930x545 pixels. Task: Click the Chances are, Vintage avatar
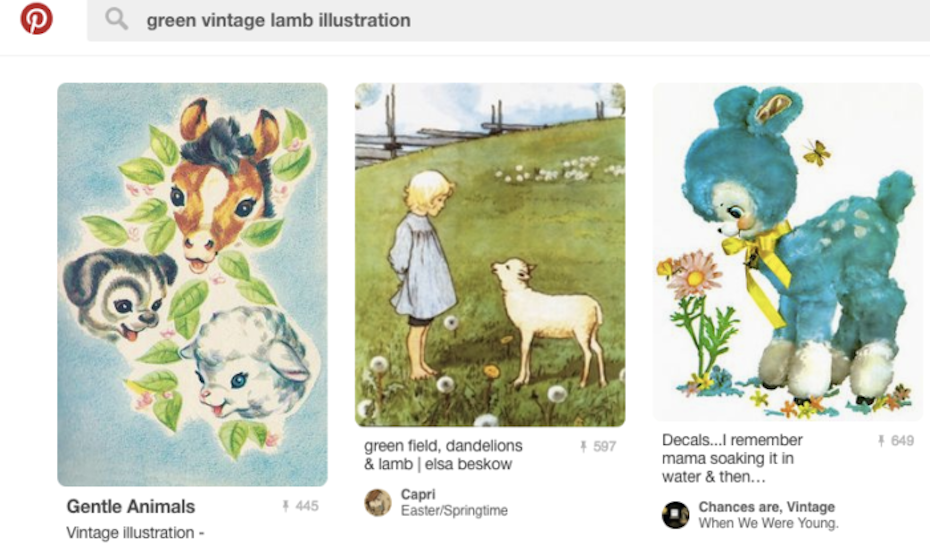tap(676, 515)
